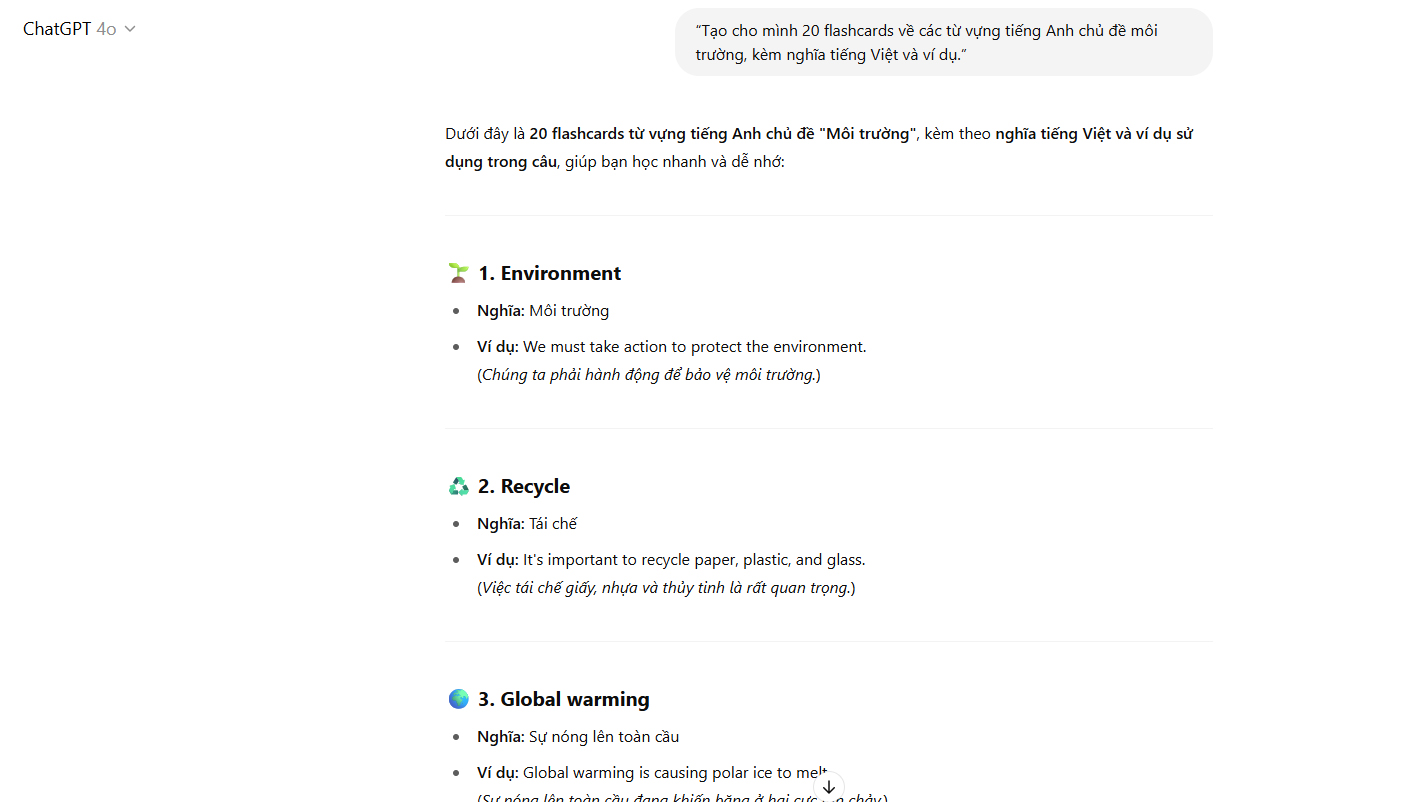Jump to bottom with the down-arrow button
1404x802 pixels.
click(x=829, y=787)
